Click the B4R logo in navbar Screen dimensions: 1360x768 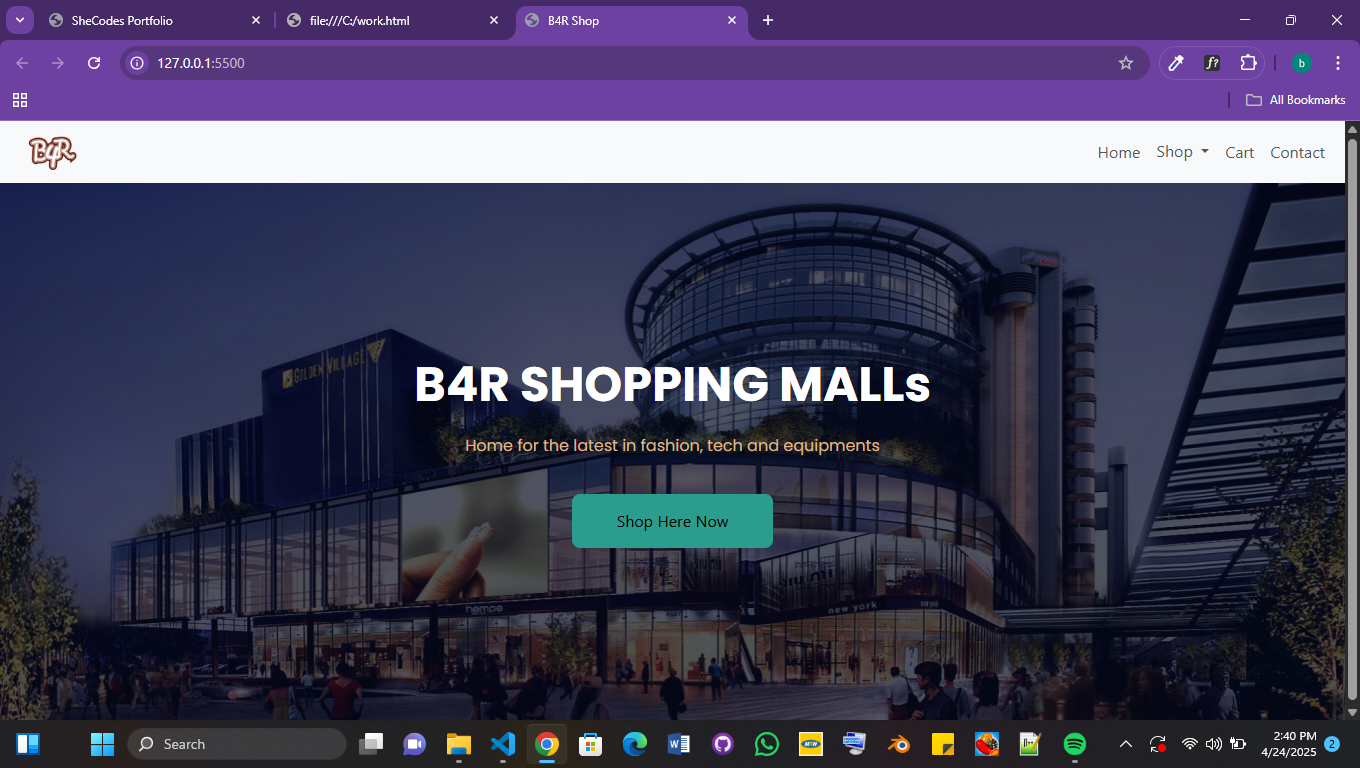(x=52, y=152)
